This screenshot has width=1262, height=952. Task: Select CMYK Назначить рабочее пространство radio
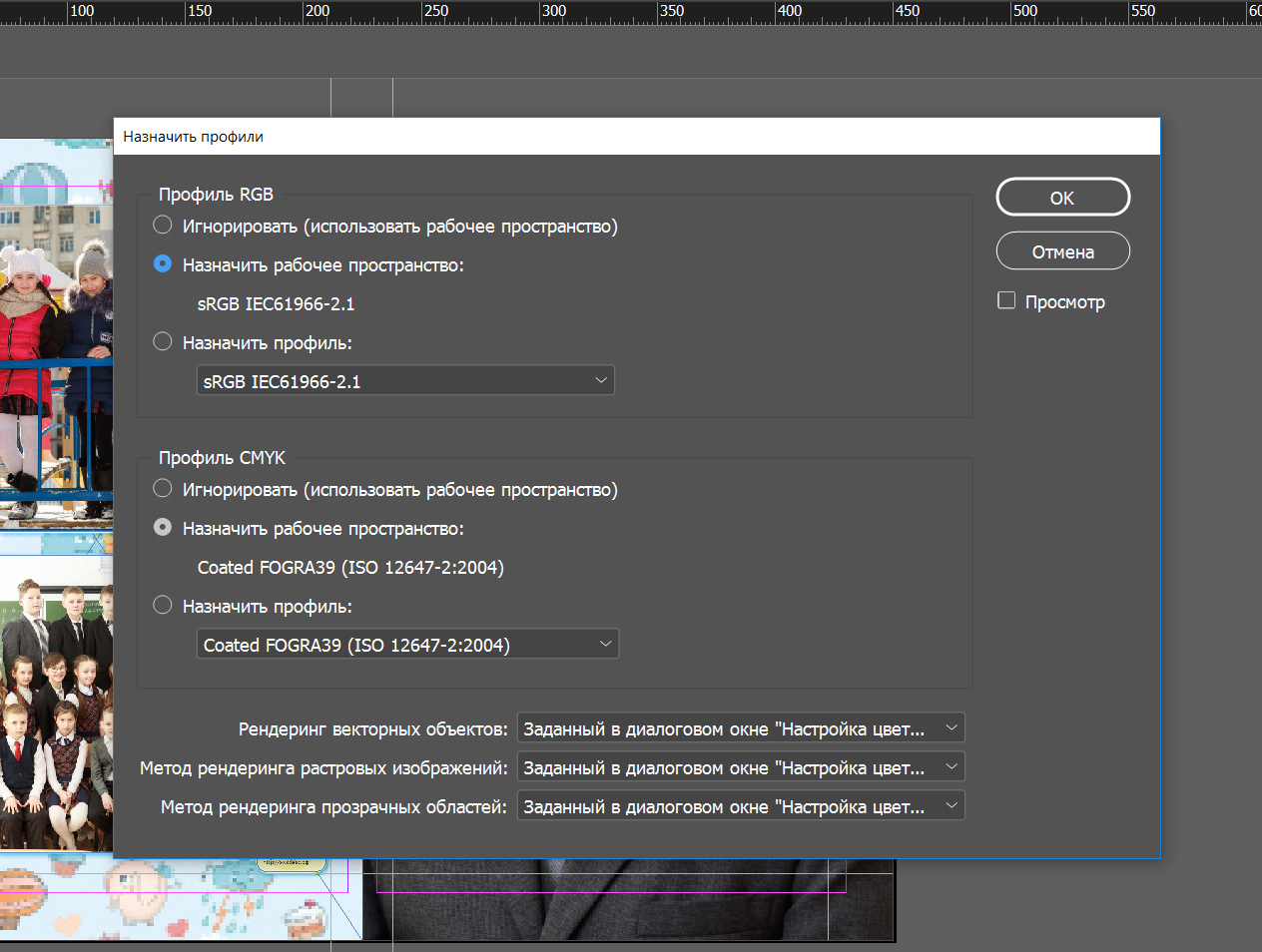[163, 528]
